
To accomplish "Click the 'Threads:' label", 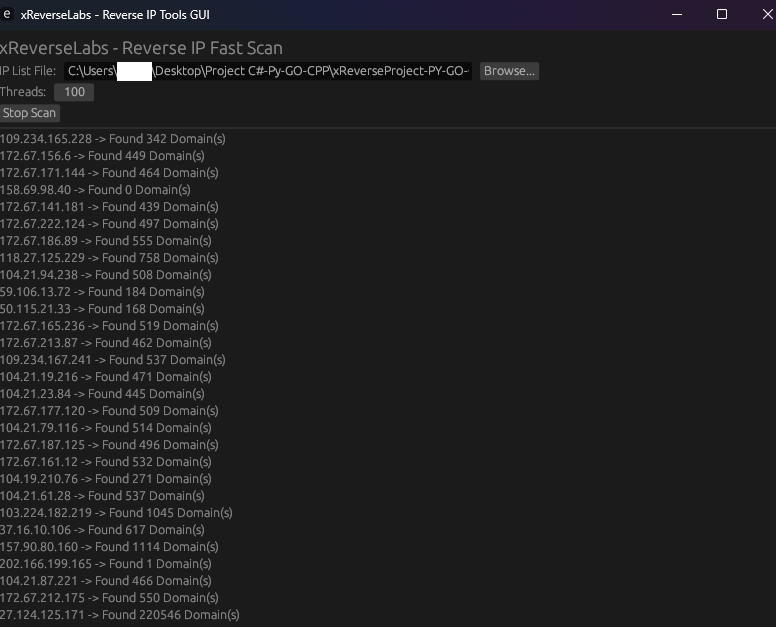I will [23, 92].
